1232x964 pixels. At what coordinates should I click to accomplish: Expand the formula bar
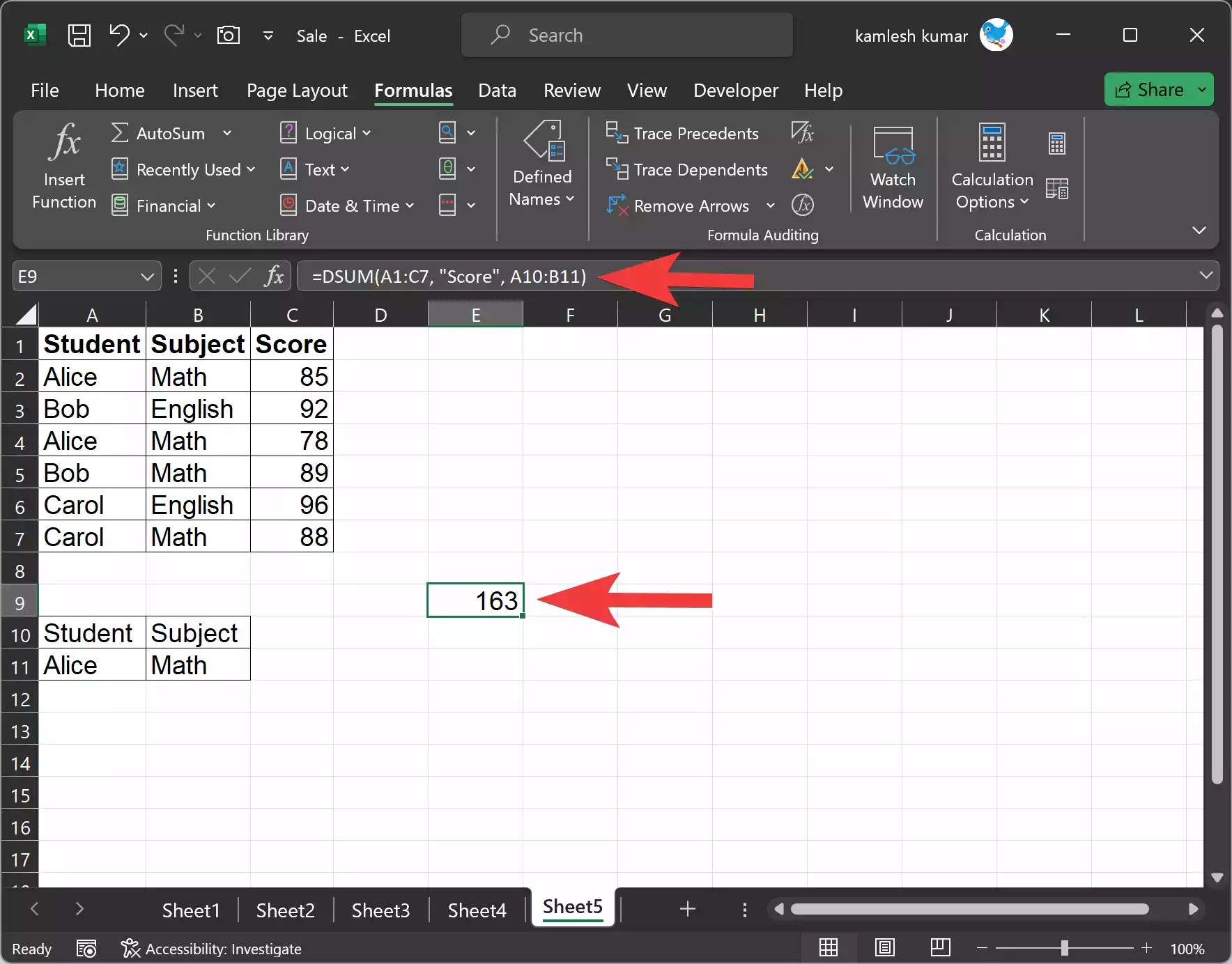(1205, 276)
